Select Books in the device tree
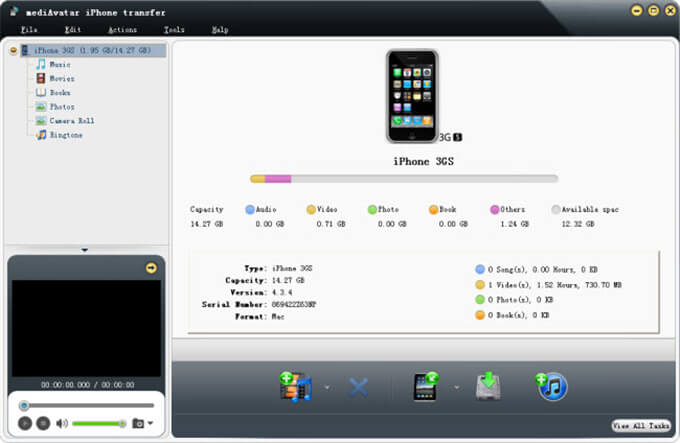The height and width of the screenshot is (443, 680). click(60, 92)
